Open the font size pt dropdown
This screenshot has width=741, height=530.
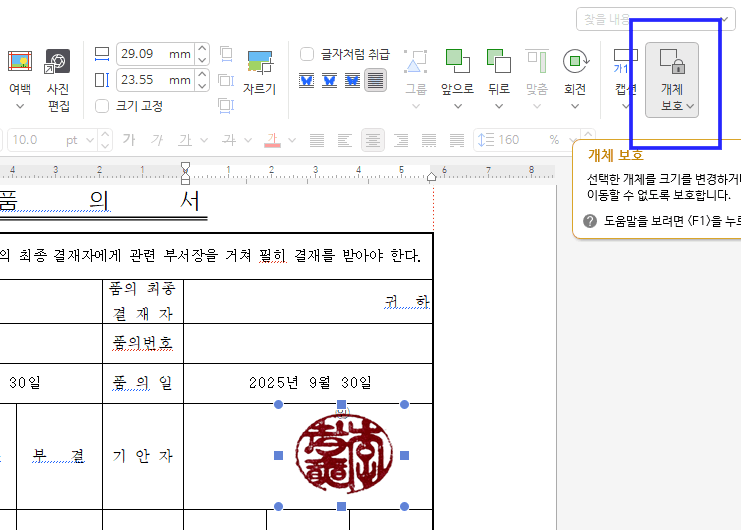pyautogui.click(x=90, y=140)
